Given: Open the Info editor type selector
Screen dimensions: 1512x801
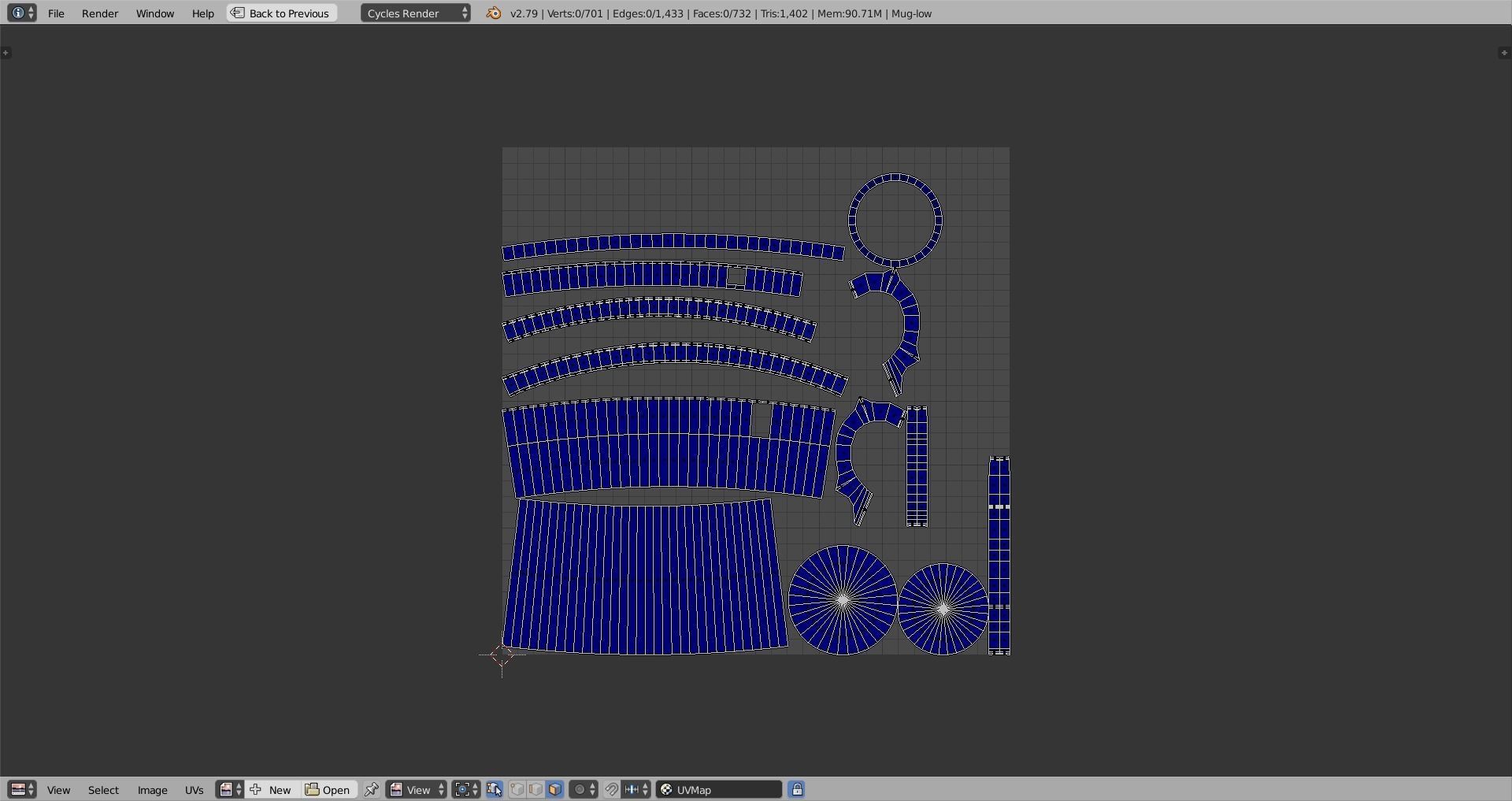Looking at the screenshot, I should coord(21,13).
